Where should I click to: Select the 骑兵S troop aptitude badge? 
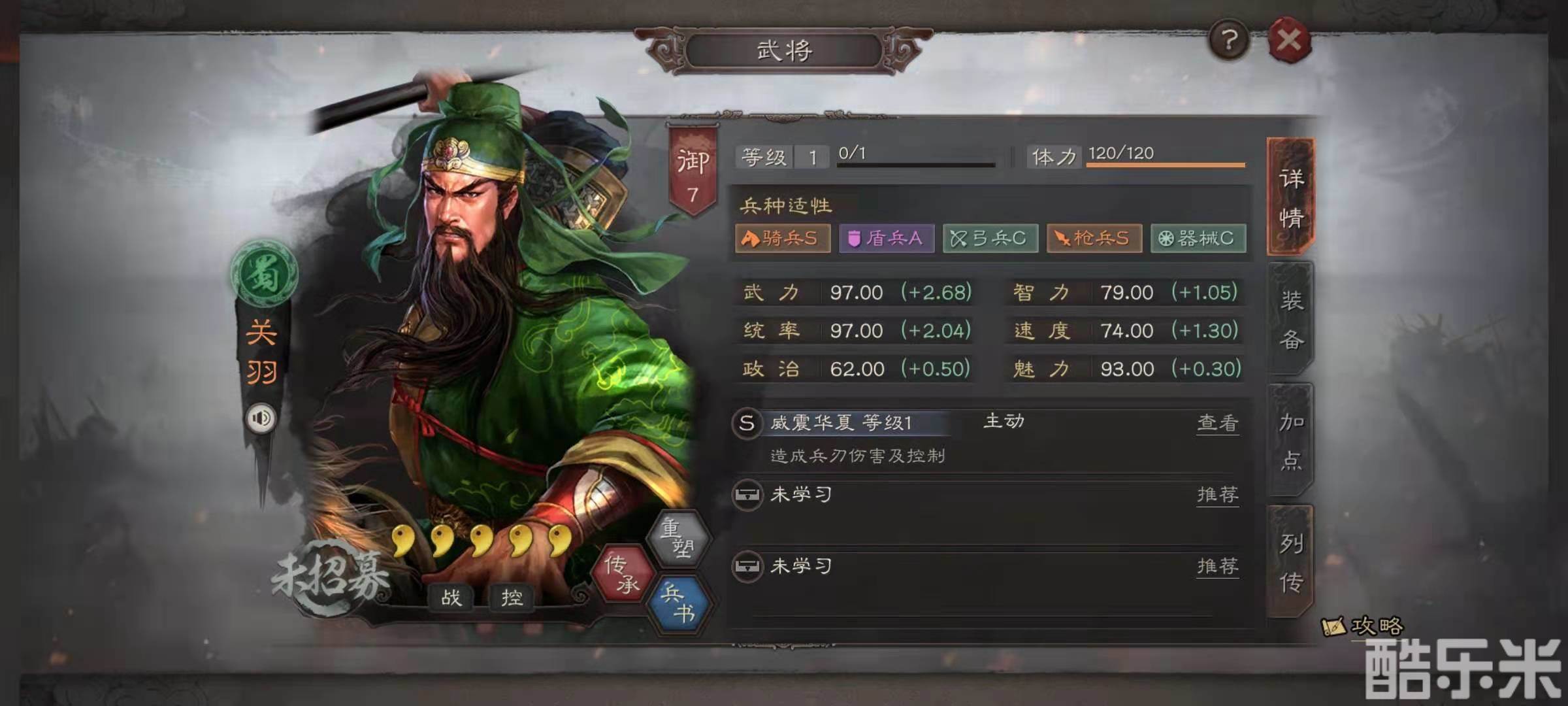tap(783, 238)
